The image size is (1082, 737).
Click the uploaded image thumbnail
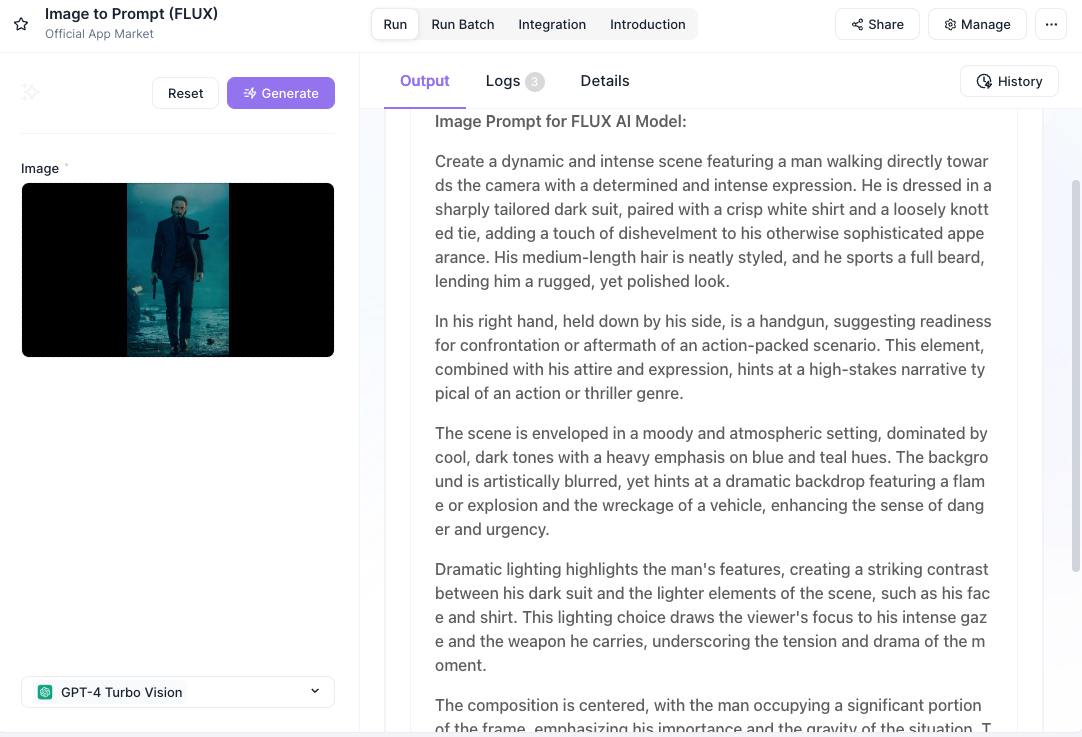click(x=178, y=270)
